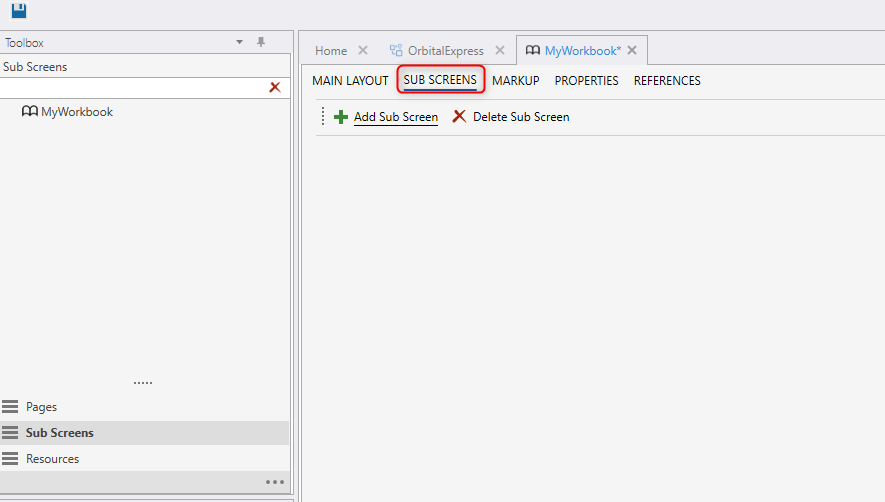Select Sub Screens section in the Toolbox
885x502 pixels.
click(x=59, y=433)
